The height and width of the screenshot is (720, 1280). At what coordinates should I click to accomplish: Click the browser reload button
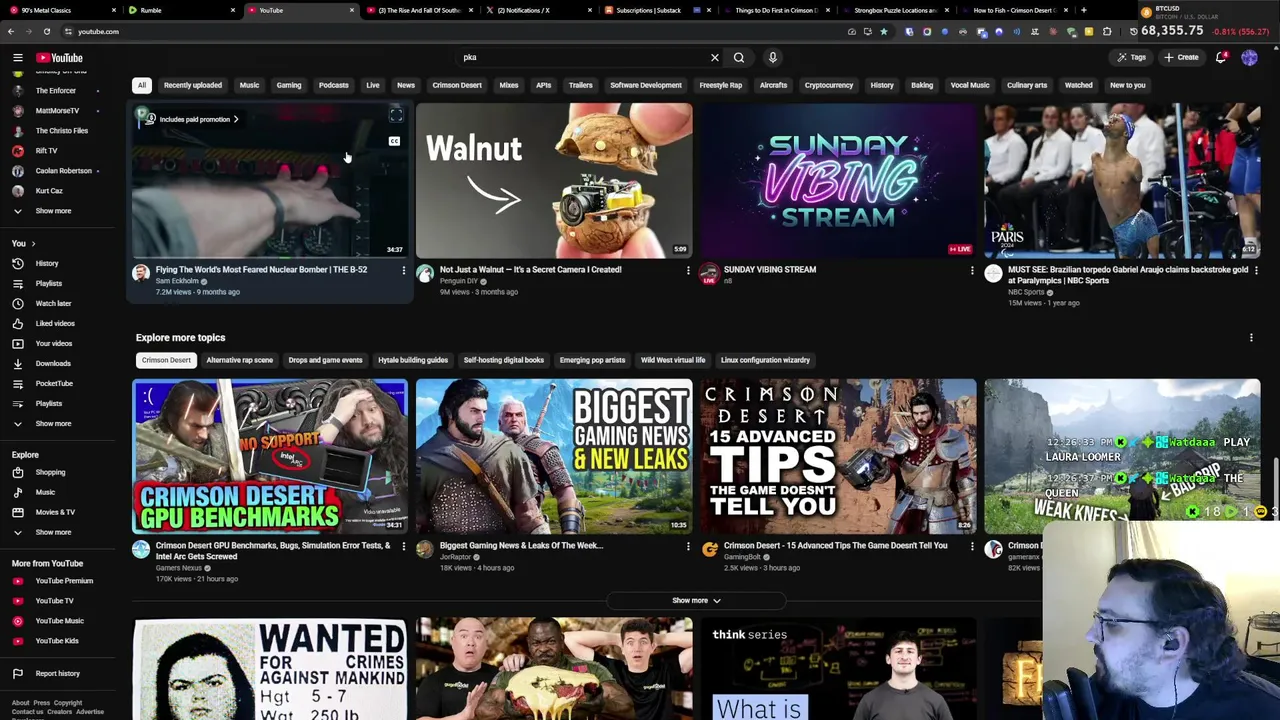(46, 31)
